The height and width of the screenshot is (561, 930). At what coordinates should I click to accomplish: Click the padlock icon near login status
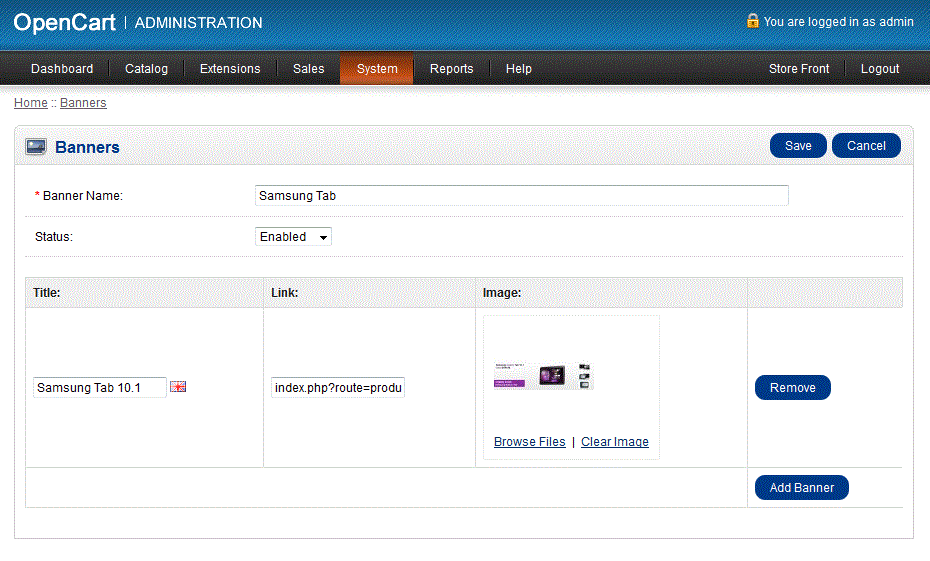[752, 21]
